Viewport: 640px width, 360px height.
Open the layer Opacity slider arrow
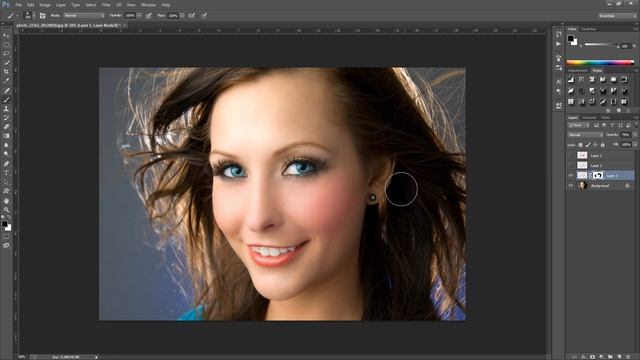coord(635,135)
